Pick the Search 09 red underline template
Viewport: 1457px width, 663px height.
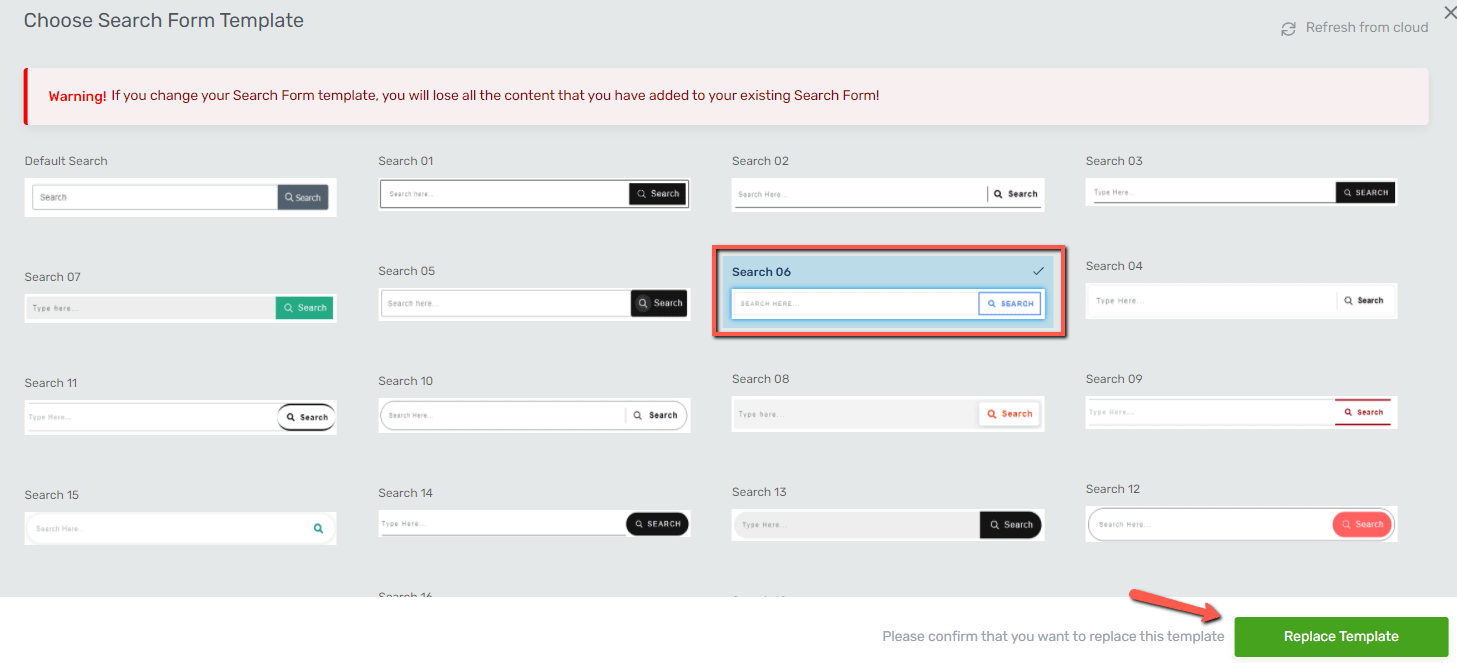1241,412
